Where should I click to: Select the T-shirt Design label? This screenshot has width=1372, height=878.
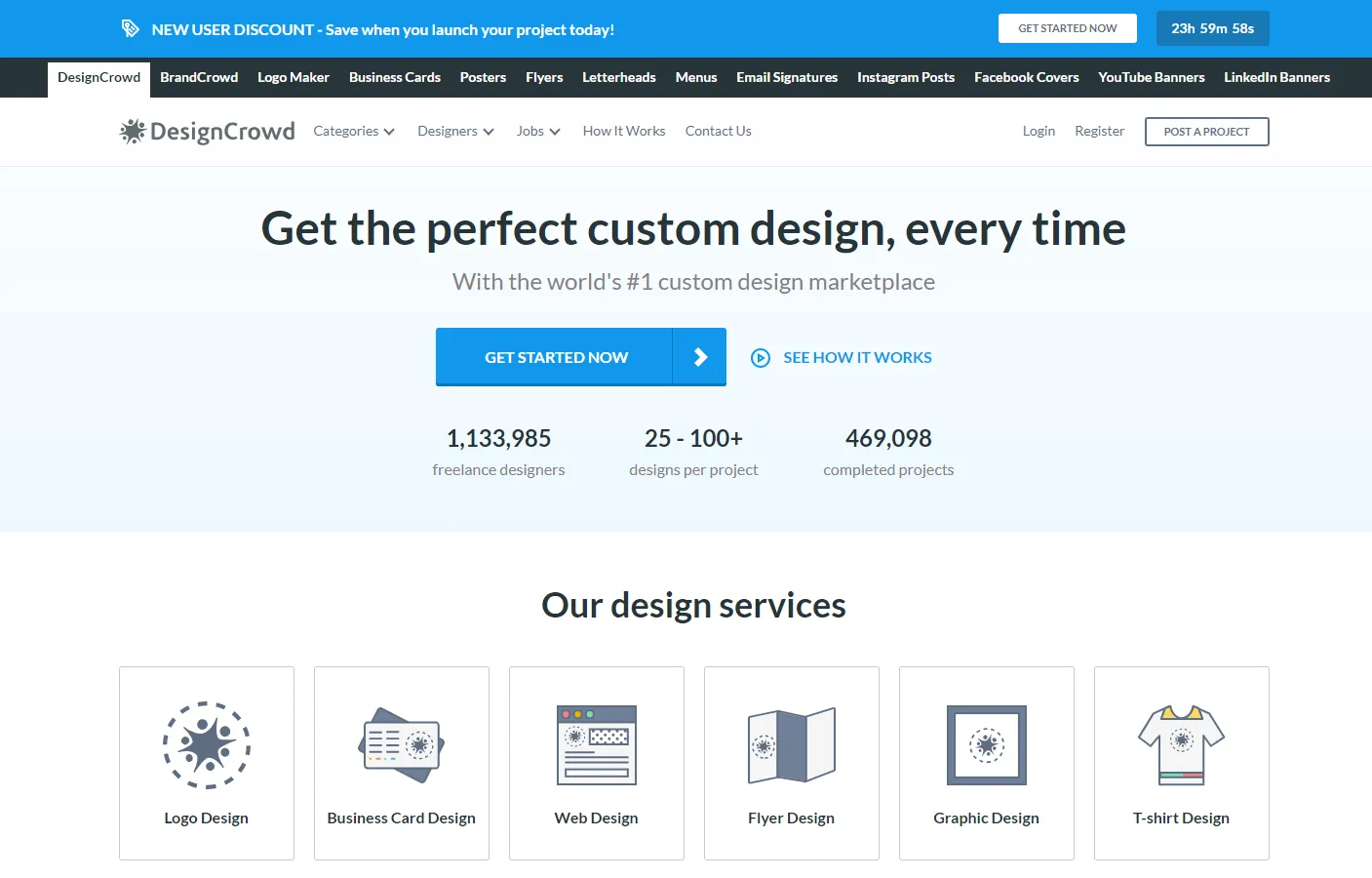click(x=1182, y=818)
